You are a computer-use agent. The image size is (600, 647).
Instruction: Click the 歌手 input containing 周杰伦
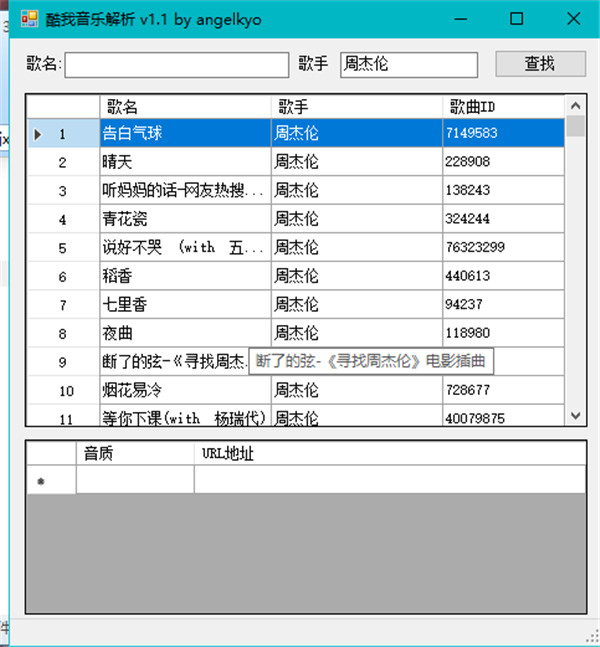(x=409, y=65)
